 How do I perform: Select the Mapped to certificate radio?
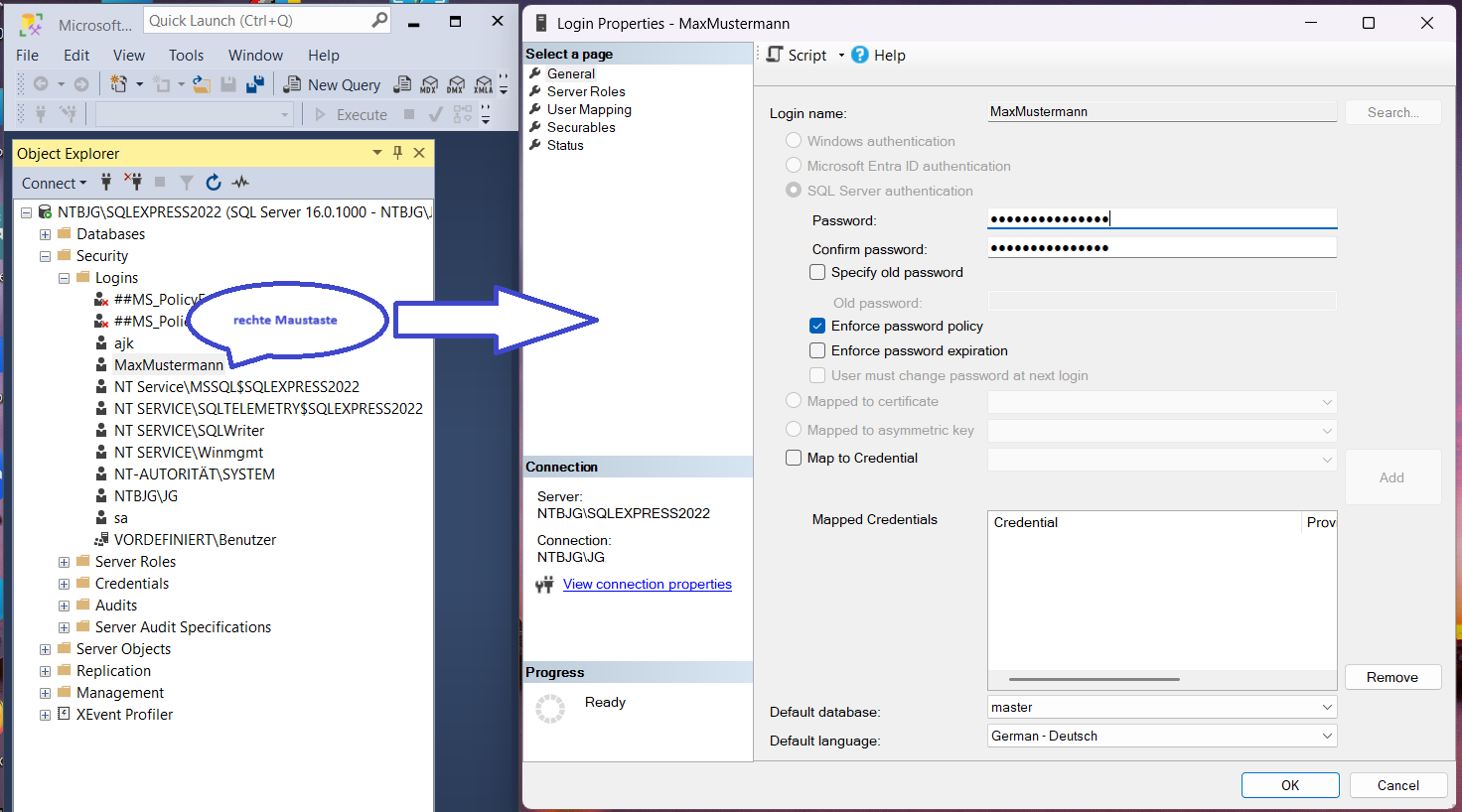click(x=794, y=400)
